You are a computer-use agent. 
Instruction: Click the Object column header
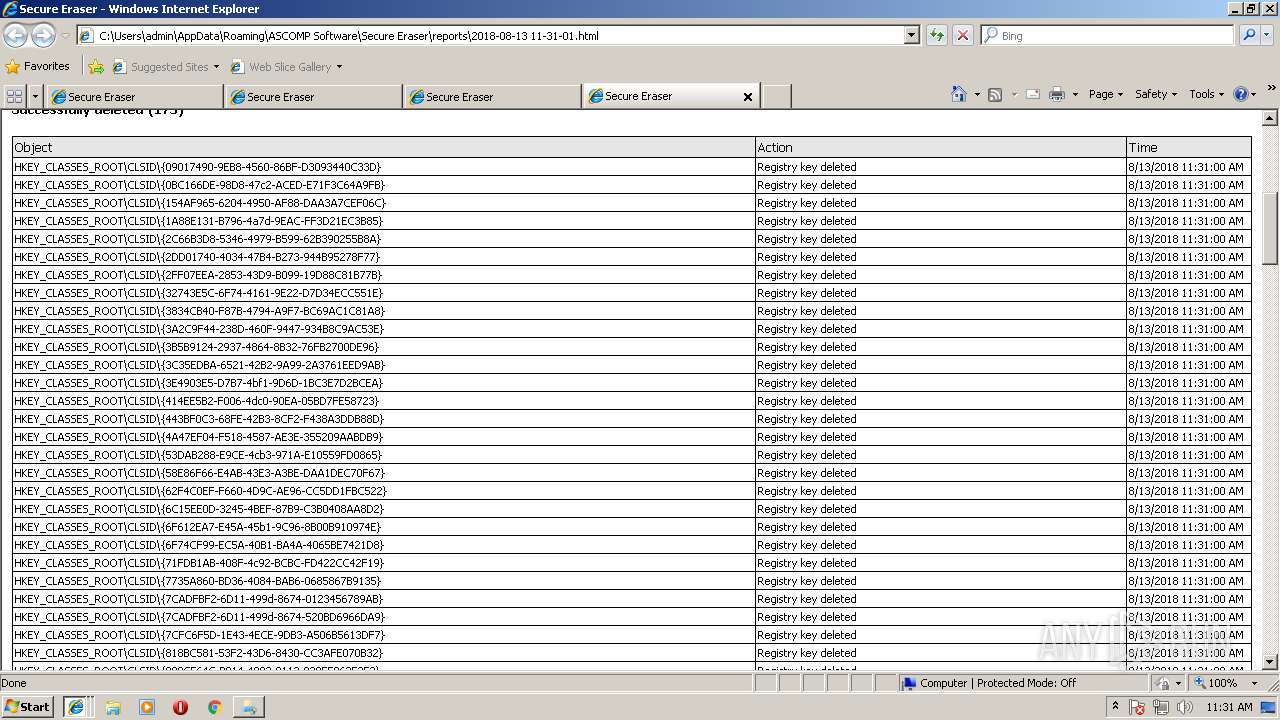(x=383, y=147)
